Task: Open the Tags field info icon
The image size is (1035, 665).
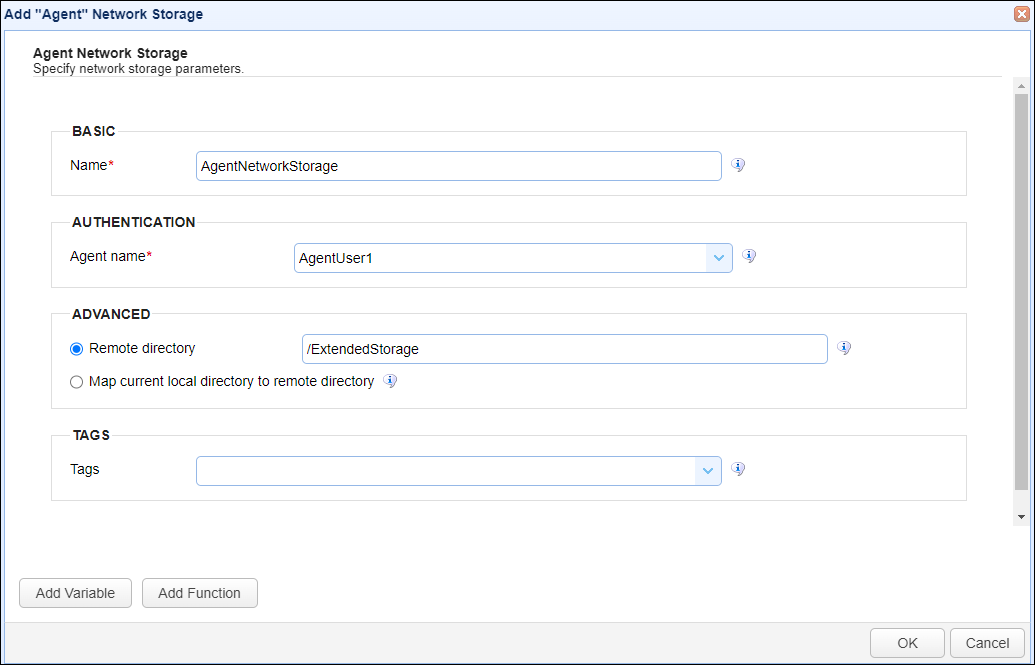Action: [738, 469]
